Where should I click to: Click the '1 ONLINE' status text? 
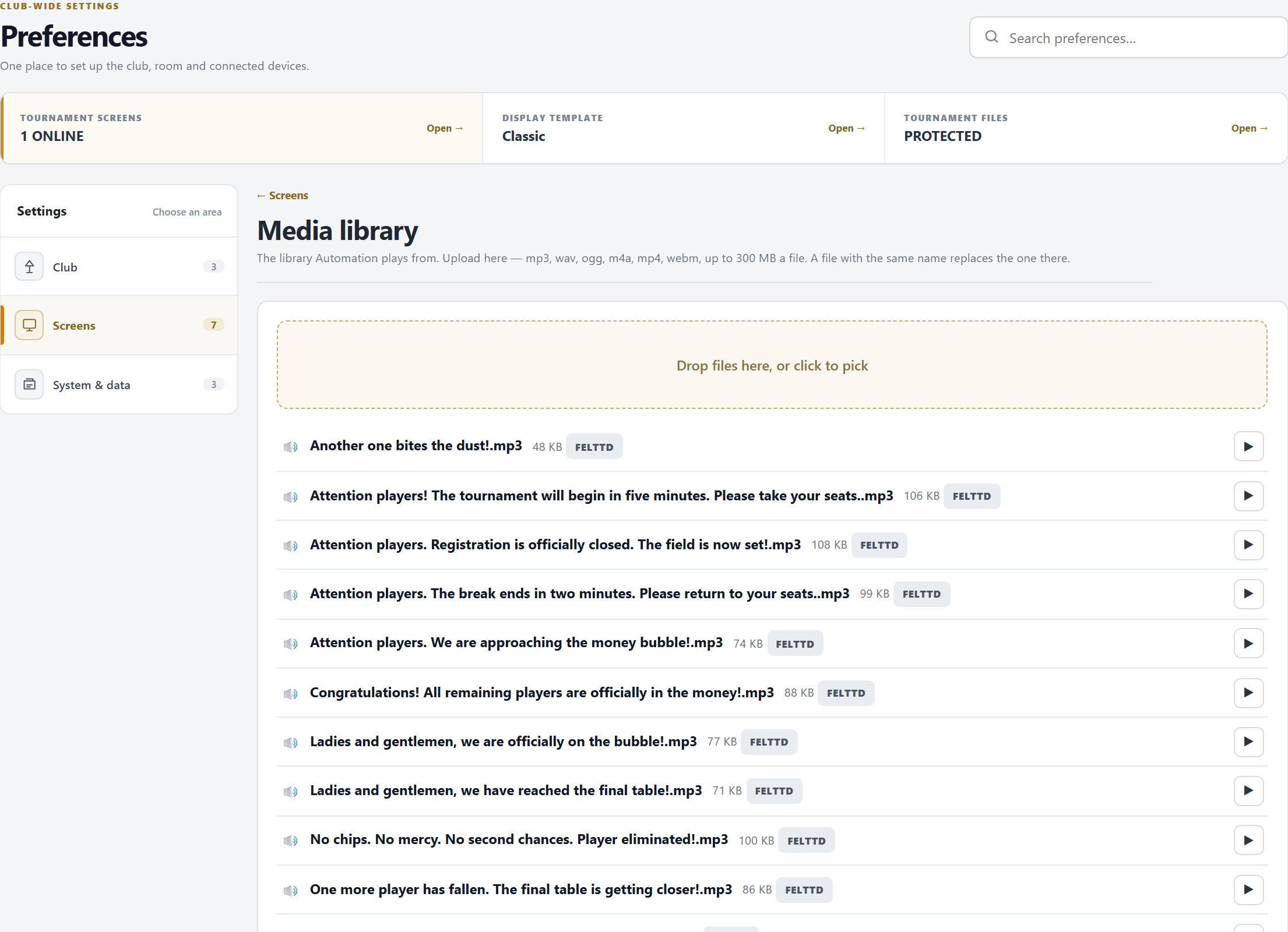coord(52,136)
